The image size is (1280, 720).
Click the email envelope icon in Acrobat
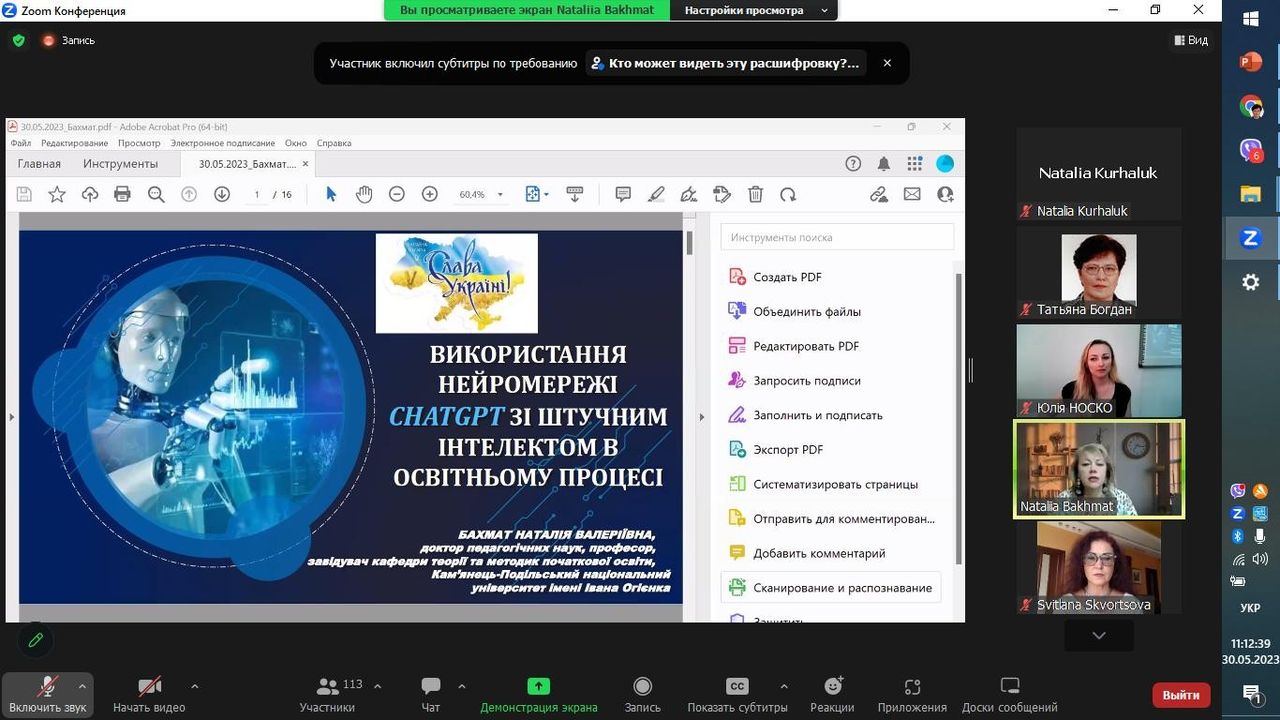pos(912,194)
